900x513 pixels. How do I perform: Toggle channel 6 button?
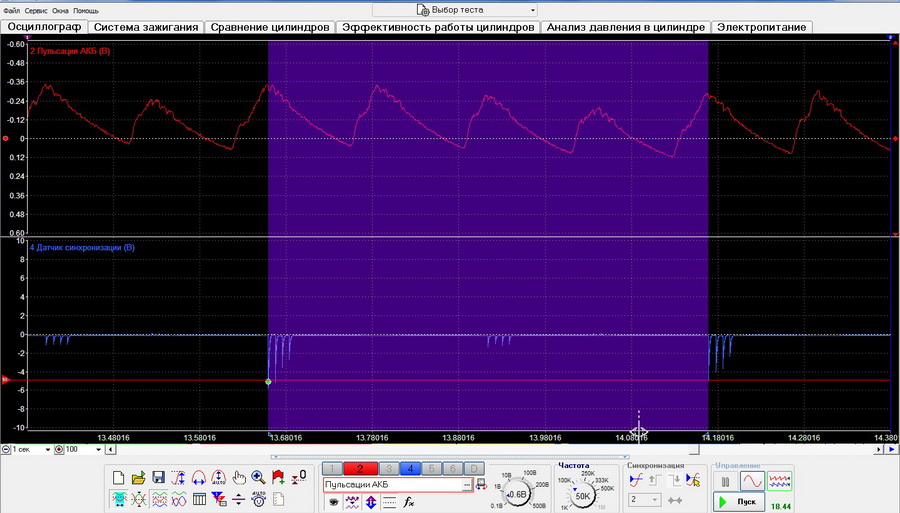coord(453,469)
